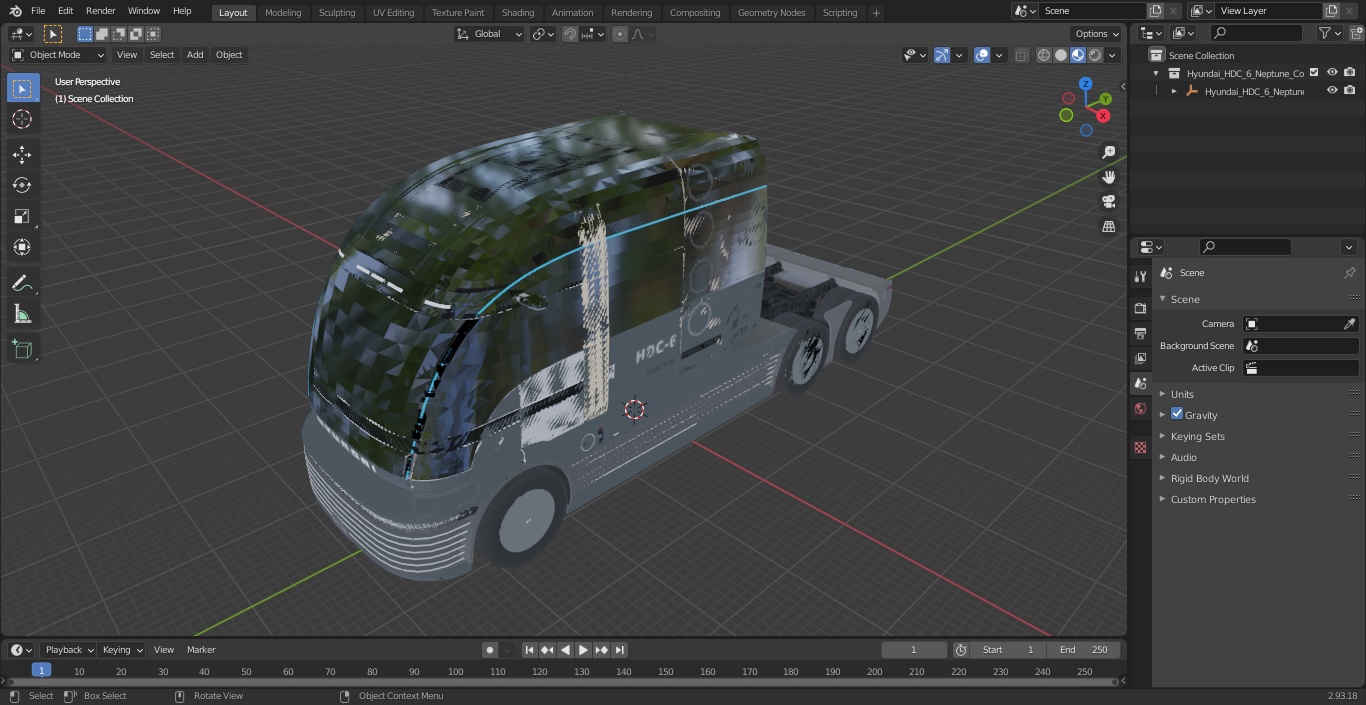Click the End frame 250 field
The image size is (1366, 705).
[x=1084, y=650]
